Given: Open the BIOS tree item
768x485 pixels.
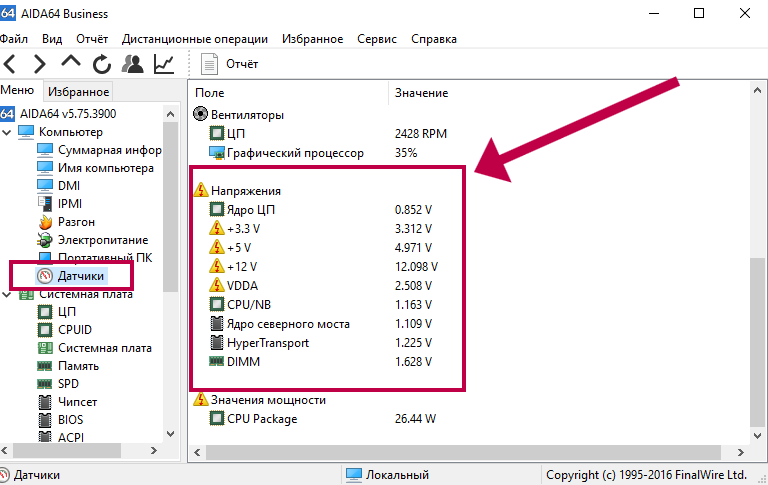Looking at the screenshot, I should click(x=60, y=420).
